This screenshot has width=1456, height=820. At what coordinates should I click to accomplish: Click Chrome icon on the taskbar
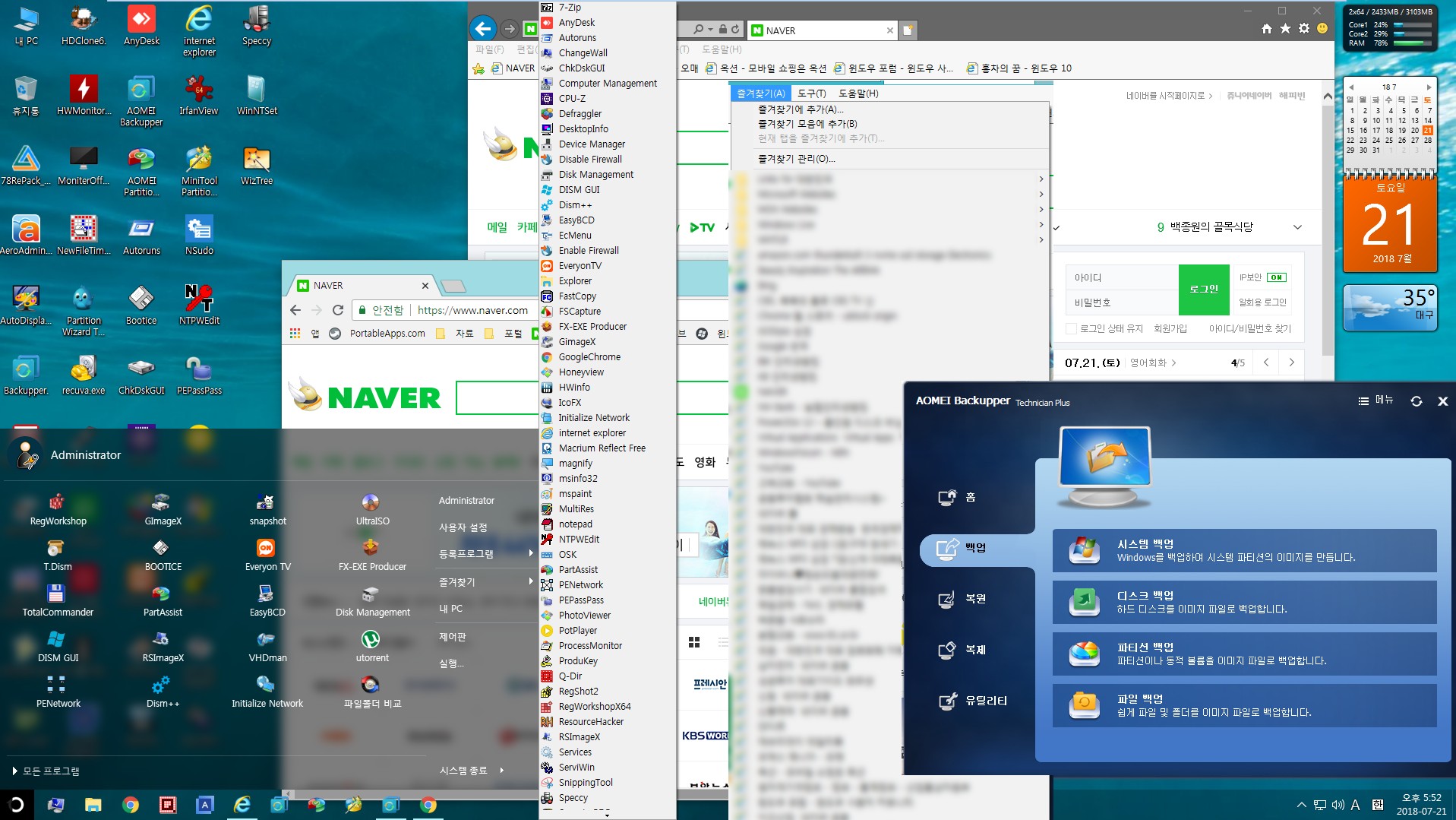pos(131,805)
